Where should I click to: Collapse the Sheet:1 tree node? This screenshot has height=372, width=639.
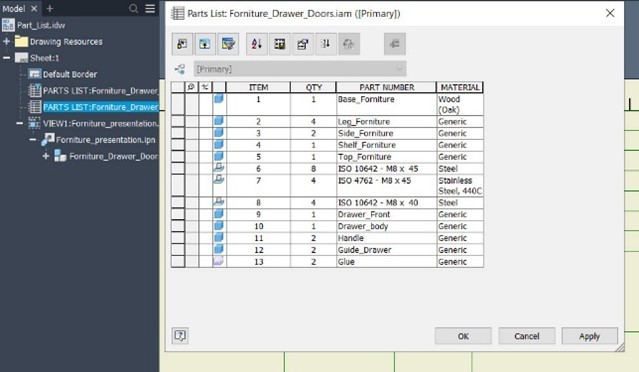(x=7, y=58)
